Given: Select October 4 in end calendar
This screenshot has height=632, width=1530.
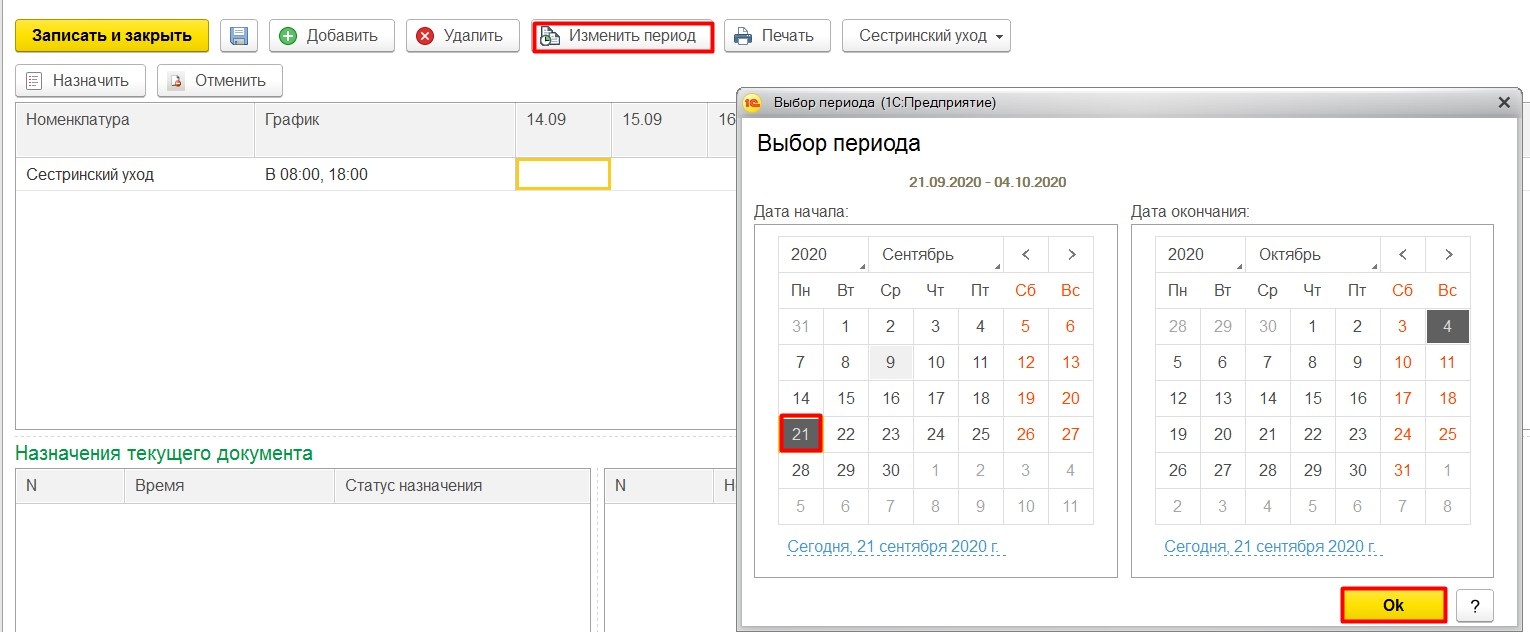Looking at the screenshot, I should (x=1447, y=327).
